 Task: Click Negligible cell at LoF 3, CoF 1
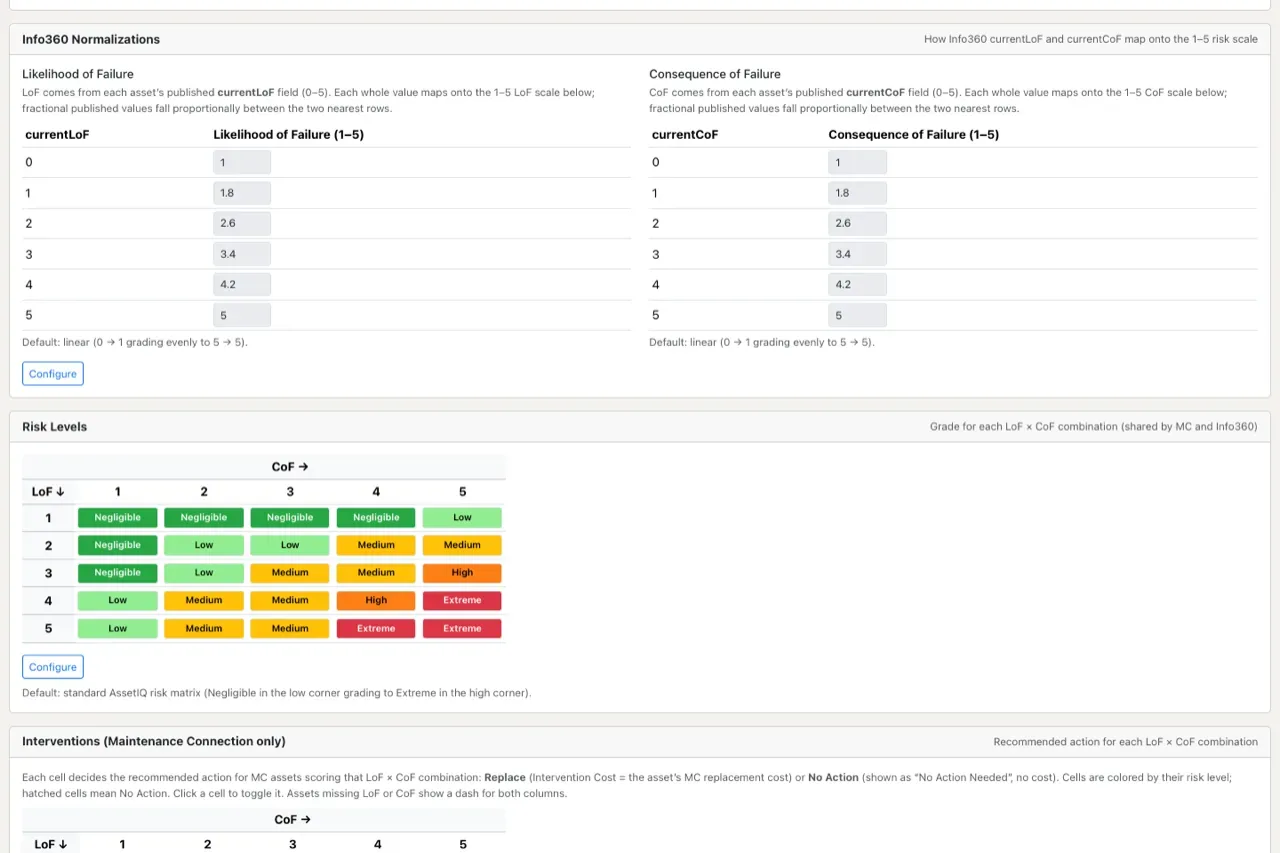(x=118, y=573)
